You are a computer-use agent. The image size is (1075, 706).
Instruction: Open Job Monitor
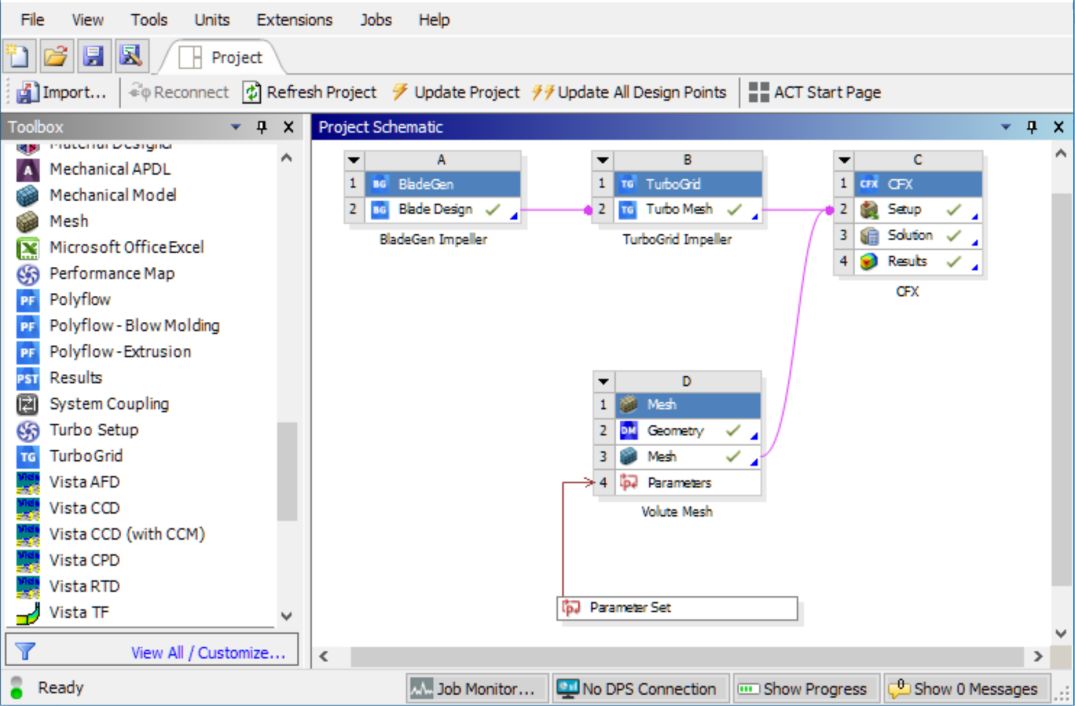coord(476,688)
